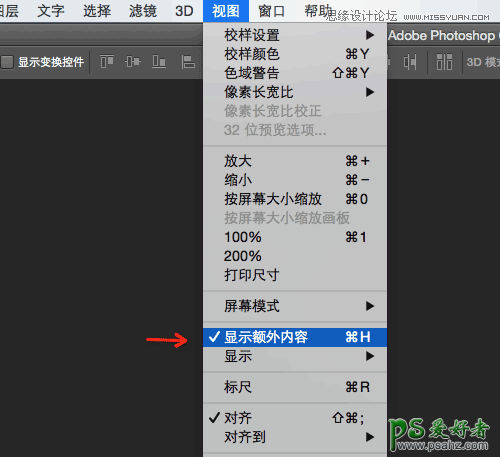Click the align vertical centers icon
Screen dimensions: 500x457
pyautogui.click(x=133, y=62)
